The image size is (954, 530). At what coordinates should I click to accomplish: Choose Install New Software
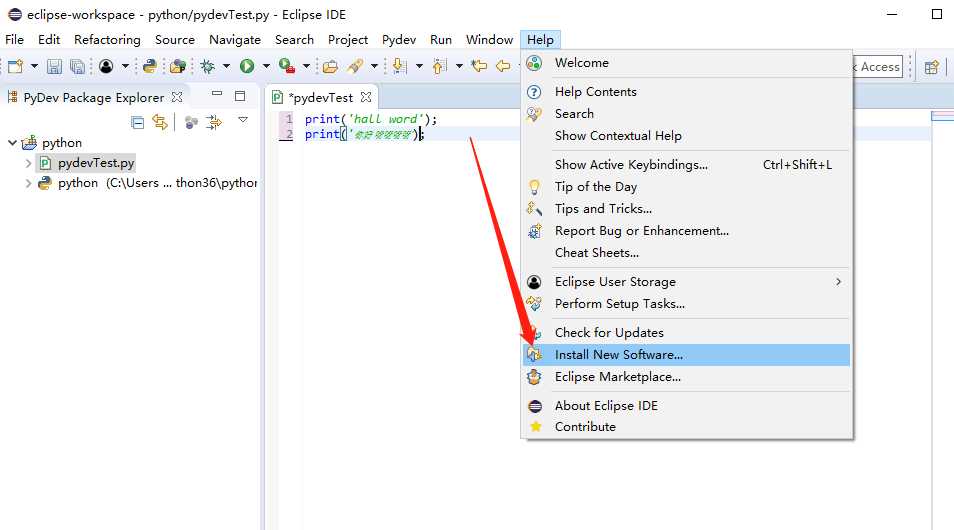[x=686, y=355]
